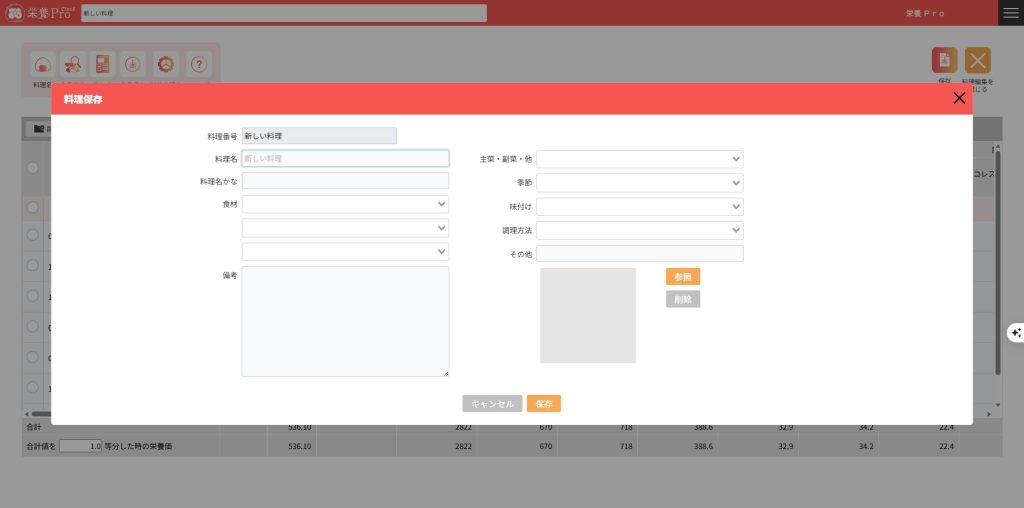Click the table's vertical scrollbar
The width and height of the screenshot is (1024, 508).
coord(997,261)
